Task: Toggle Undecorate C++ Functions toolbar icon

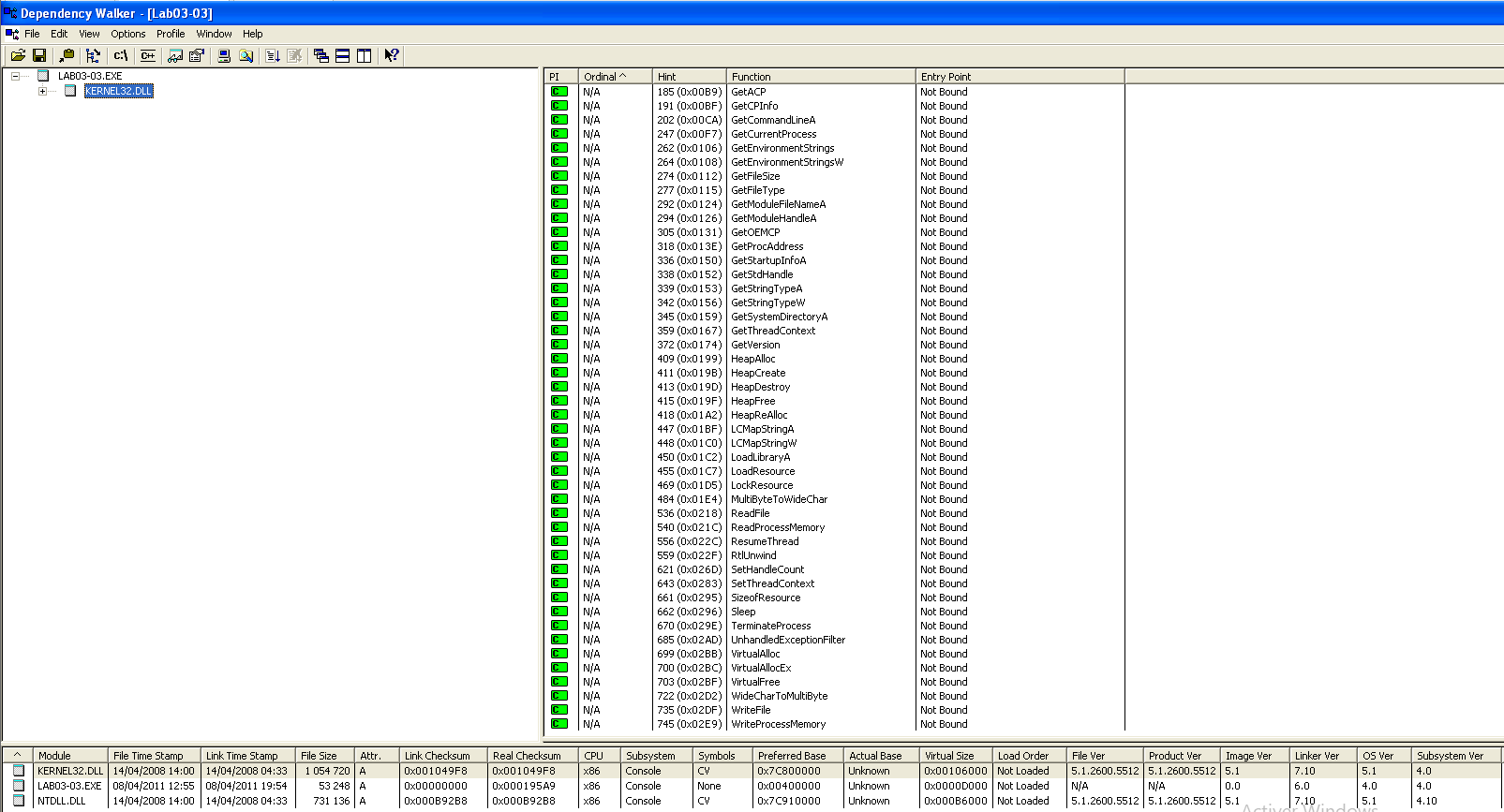Action: point(147,56)
